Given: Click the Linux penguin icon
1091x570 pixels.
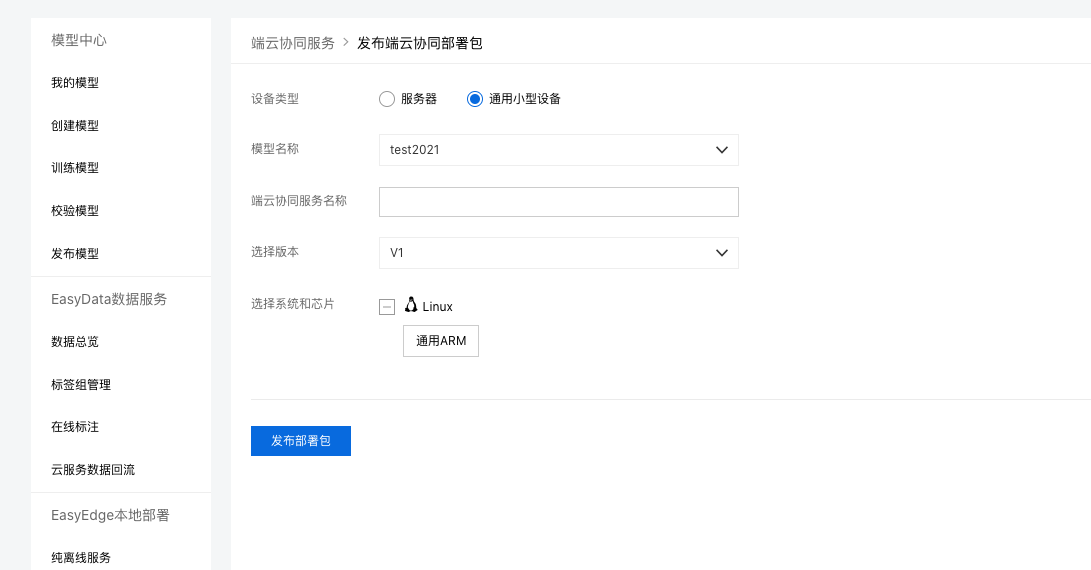Looking at the screenshot, I should click(x=411, y=305).
